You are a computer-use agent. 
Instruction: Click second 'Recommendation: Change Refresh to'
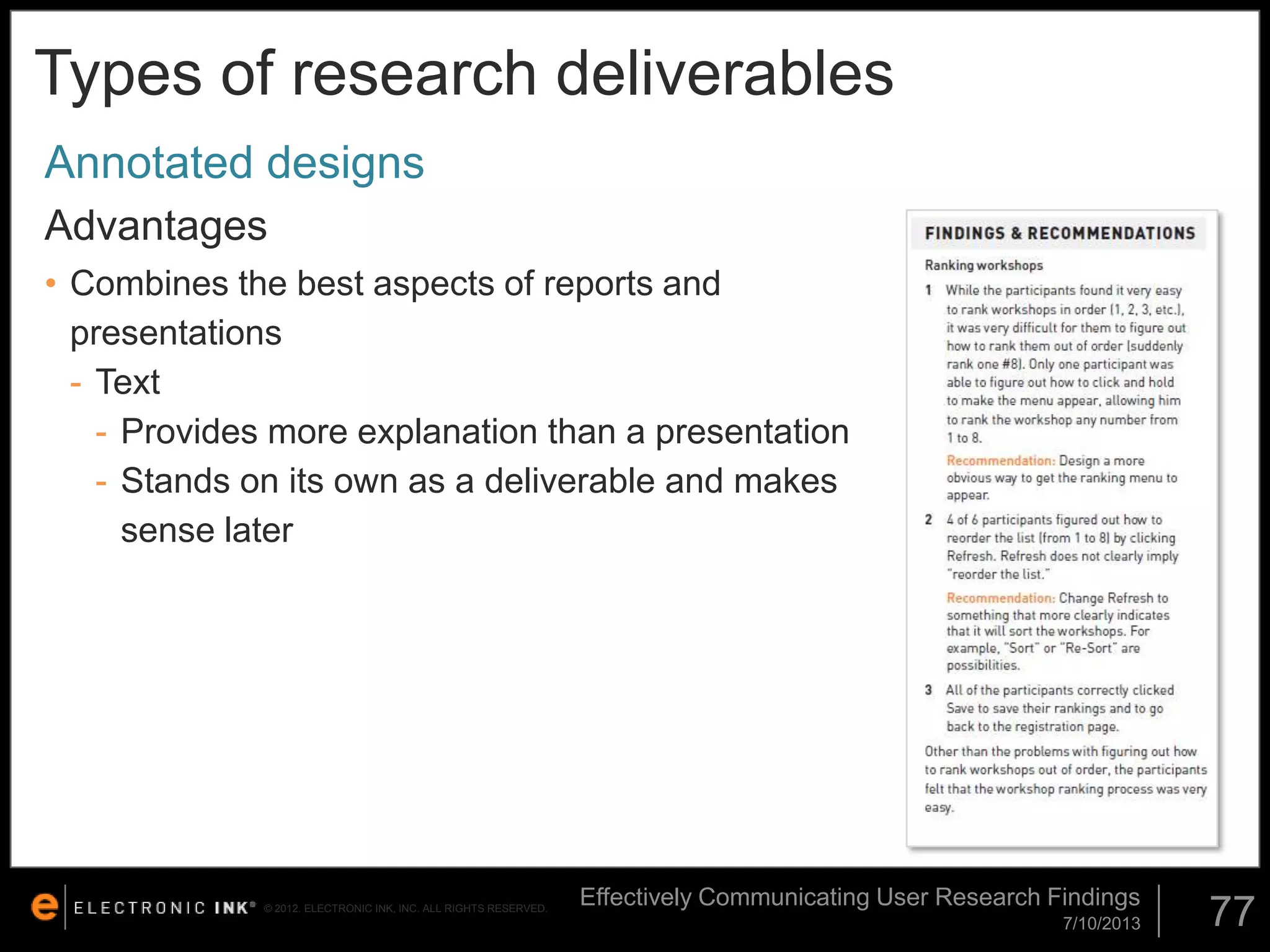click(x=1058, y=632)
